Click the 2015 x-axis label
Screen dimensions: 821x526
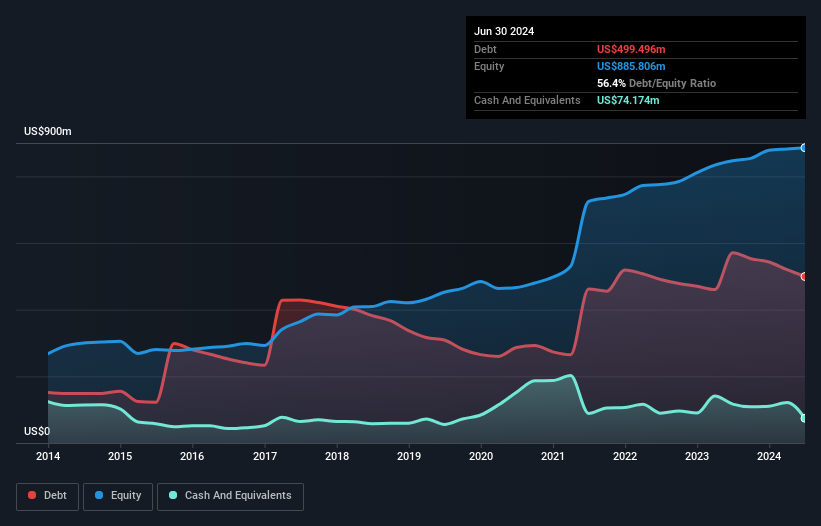point(120,456)
